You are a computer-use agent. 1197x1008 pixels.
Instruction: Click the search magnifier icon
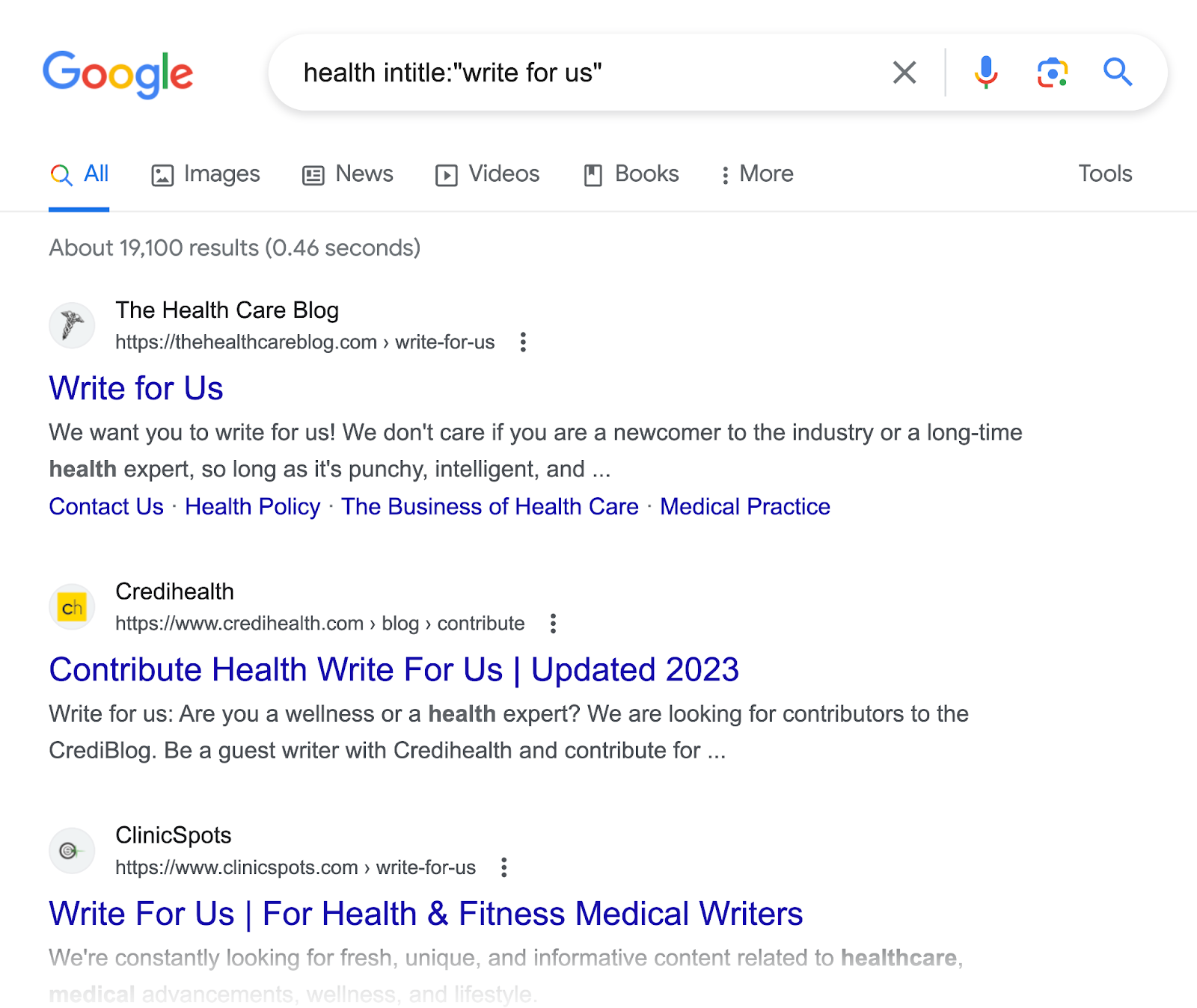point(1117,73)
